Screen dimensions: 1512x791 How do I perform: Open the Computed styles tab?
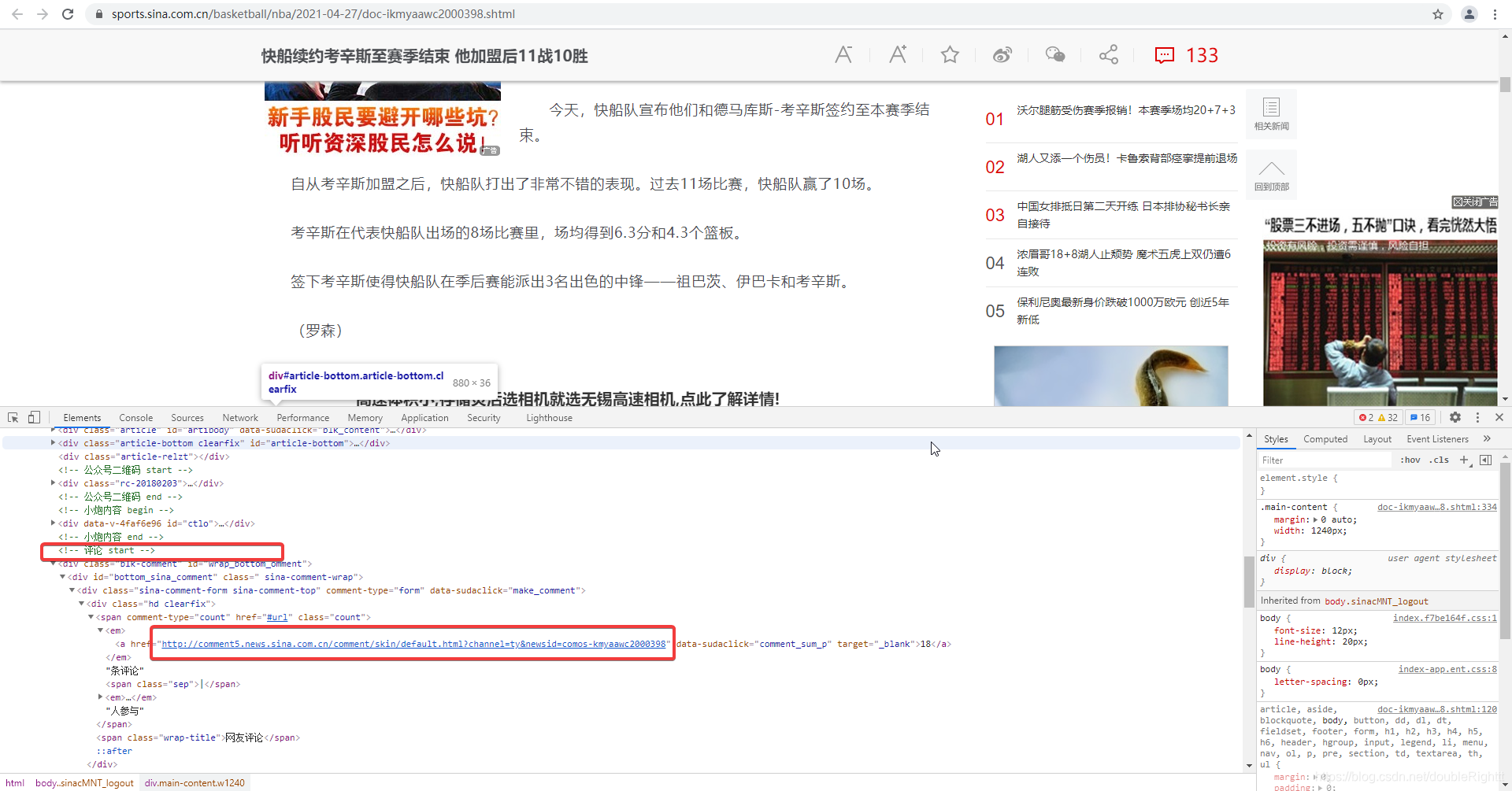1326,439
